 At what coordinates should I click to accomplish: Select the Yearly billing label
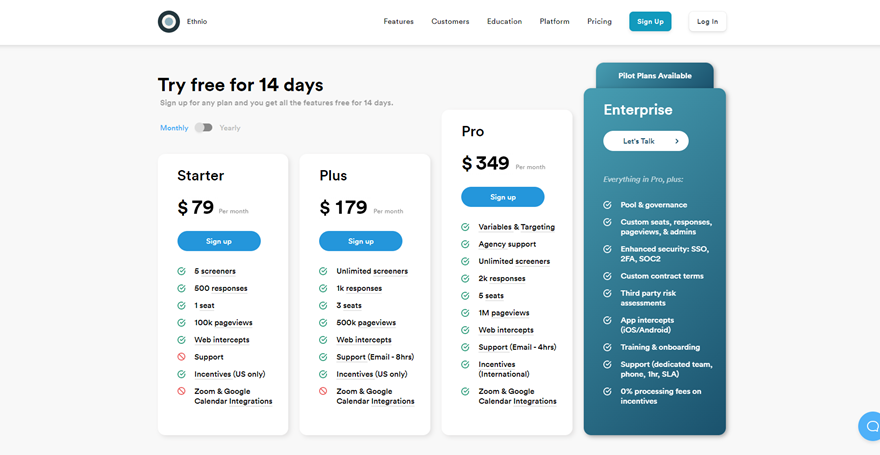230,128
